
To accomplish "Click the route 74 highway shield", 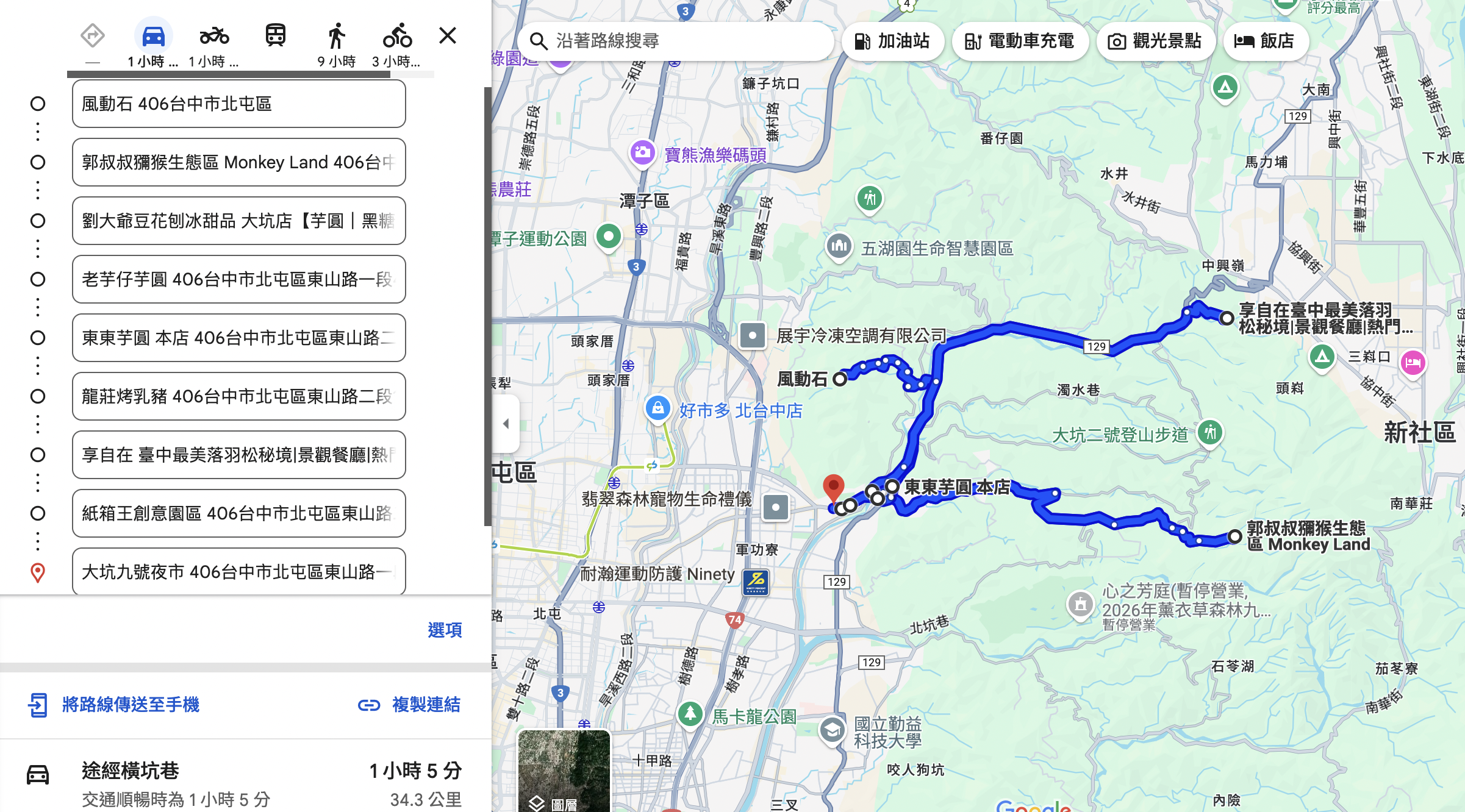I will [x=735, y=620].
